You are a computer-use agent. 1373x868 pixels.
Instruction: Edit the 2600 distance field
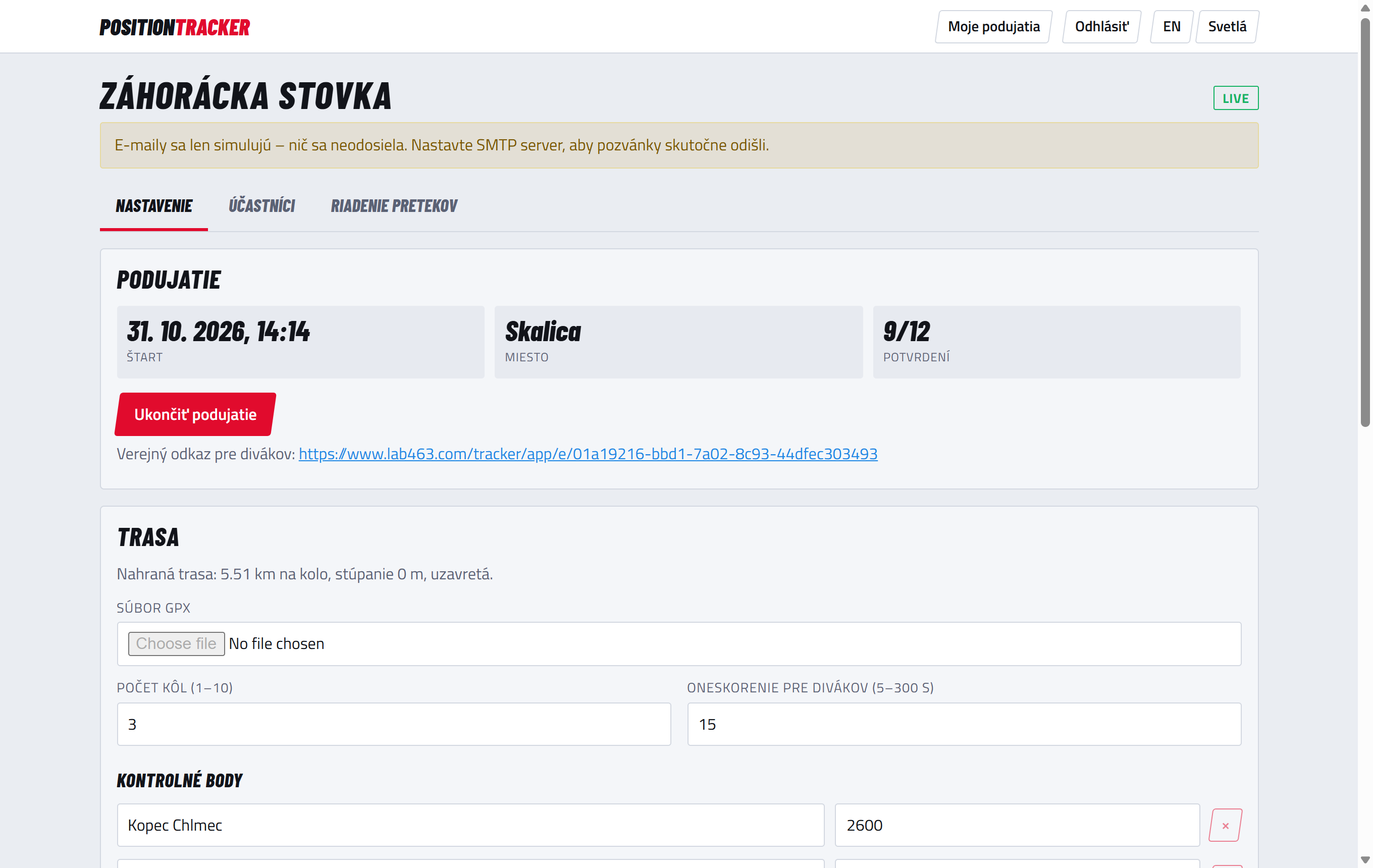tap(1017, 825)
